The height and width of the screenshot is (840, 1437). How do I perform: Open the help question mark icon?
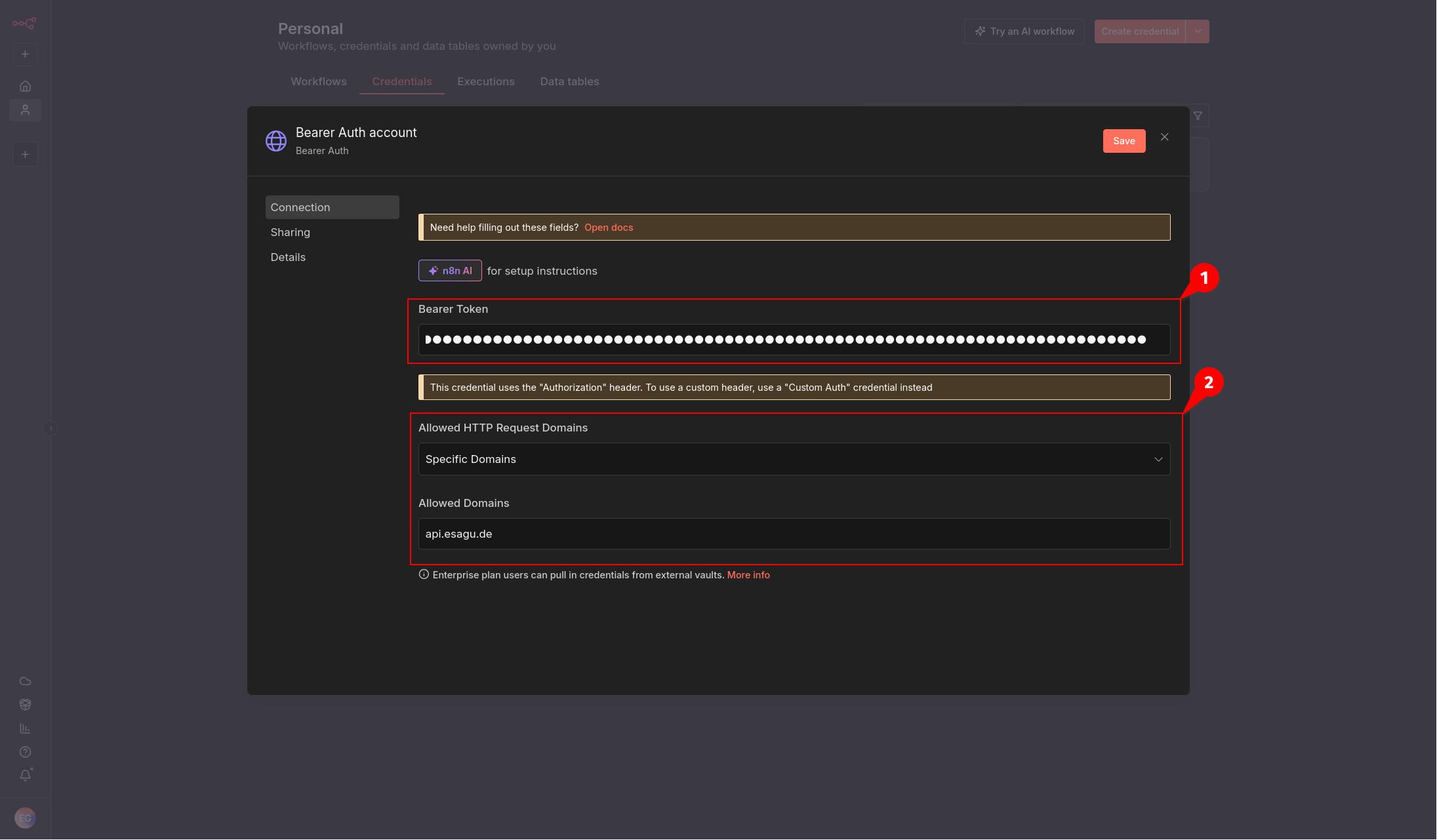click(x=25, y=752)
